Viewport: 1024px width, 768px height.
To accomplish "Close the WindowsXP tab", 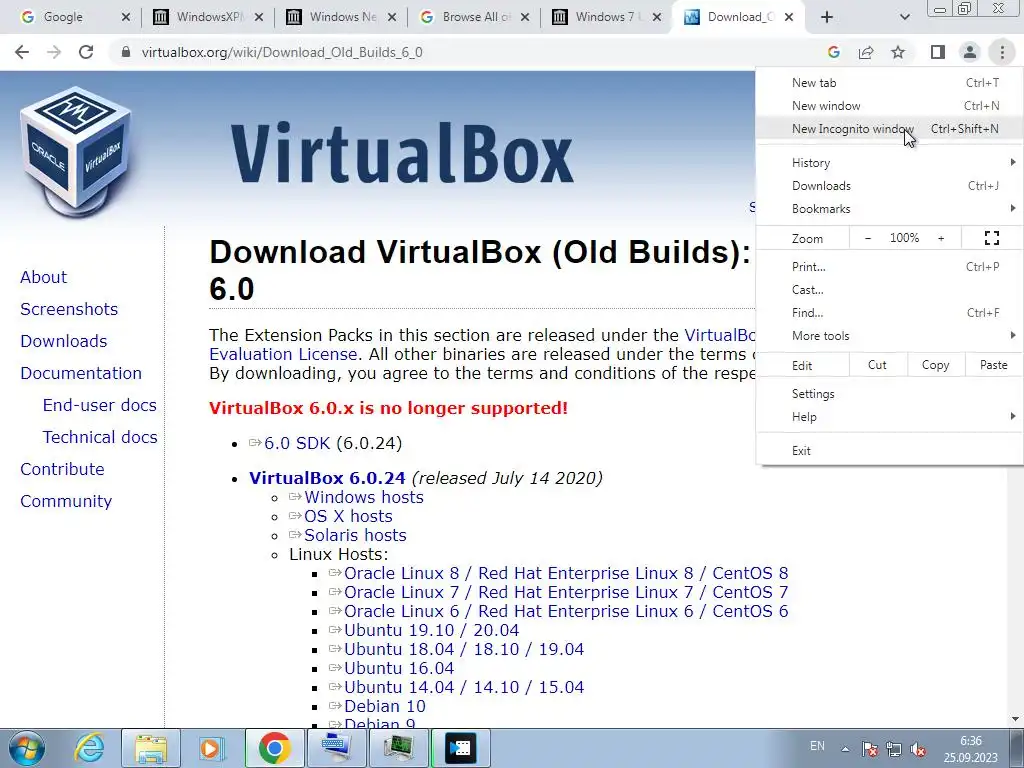I will [x=259, y=18].
